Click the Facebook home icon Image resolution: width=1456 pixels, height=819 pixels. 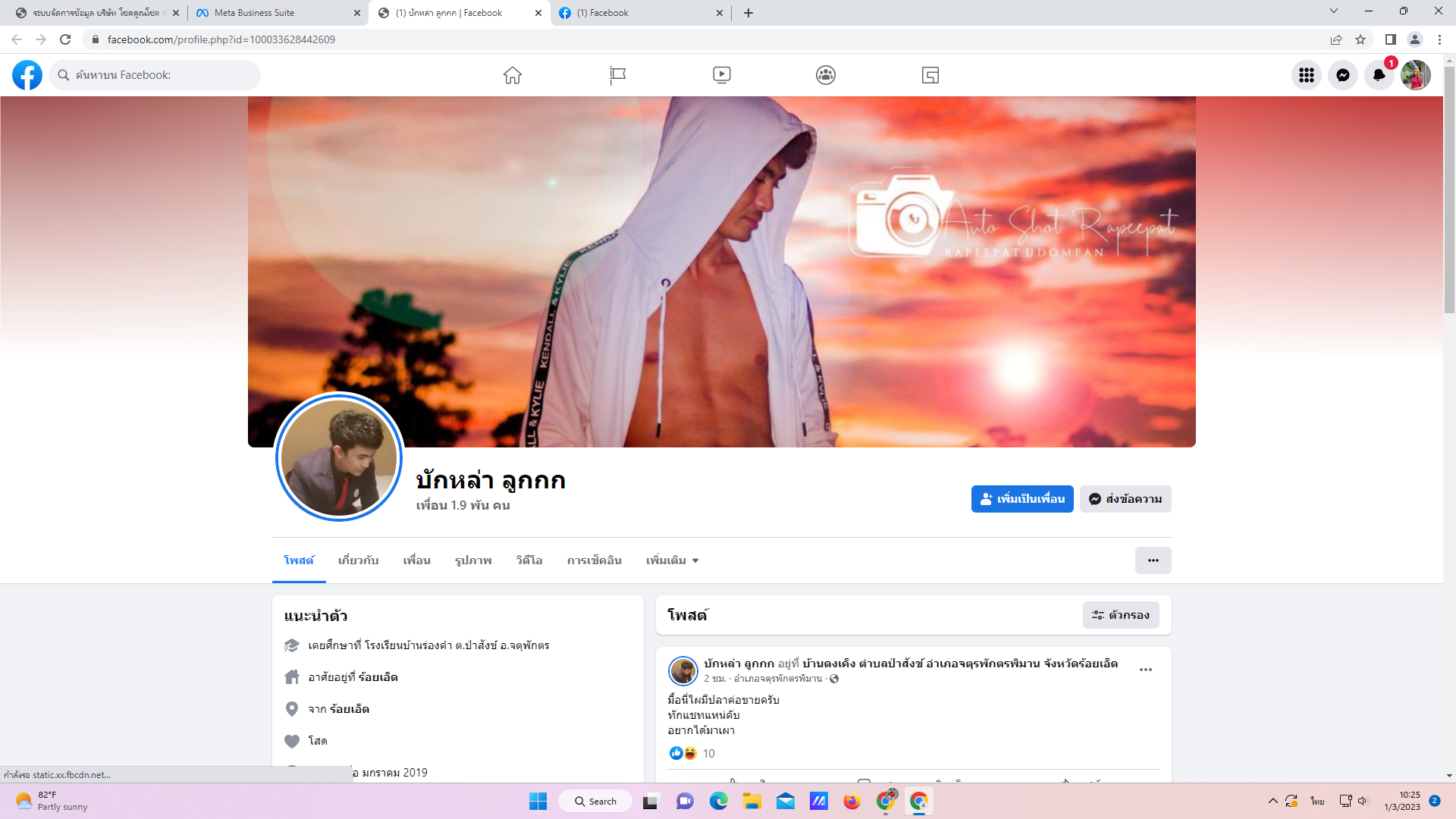click(x=513, y=75)
